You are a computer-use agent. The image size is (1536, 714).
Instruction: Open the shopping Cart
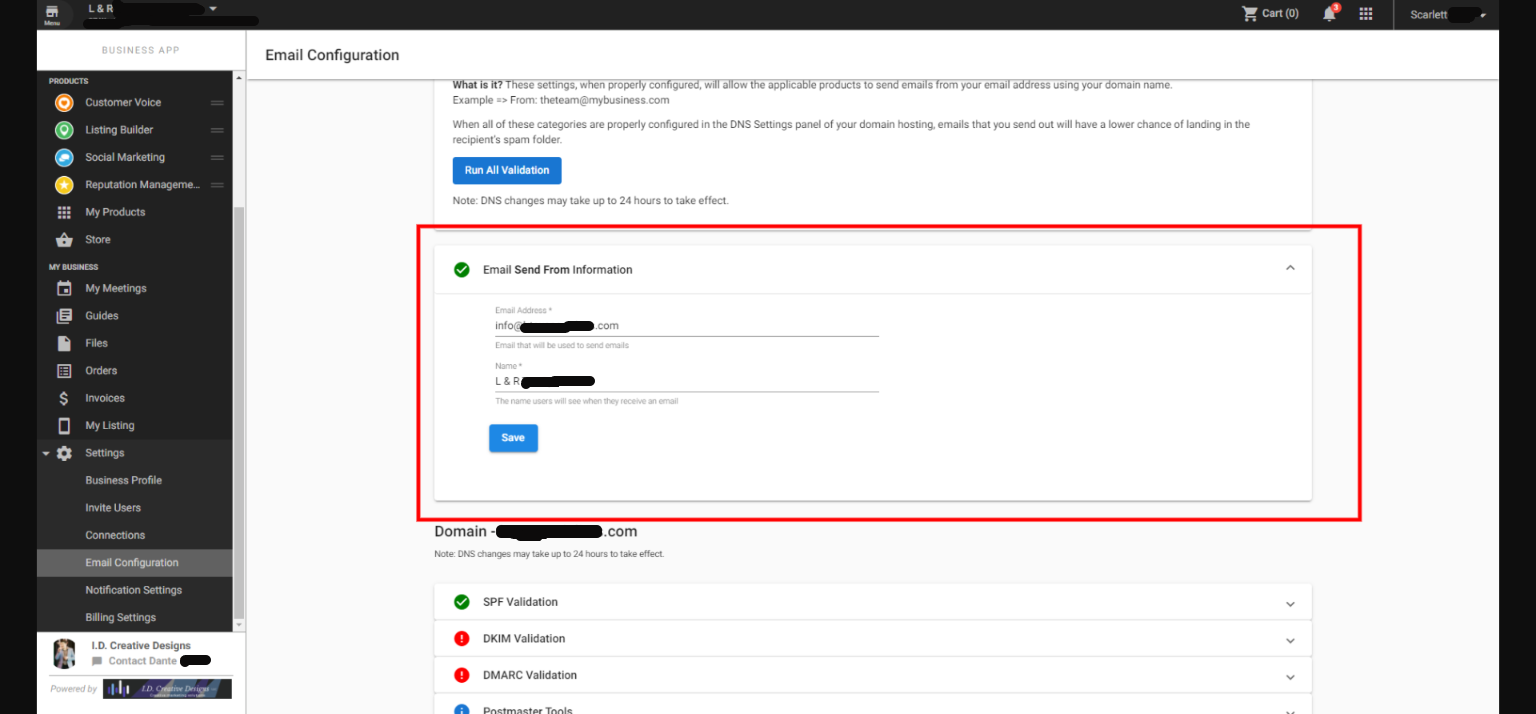(x=1270, y=14)
